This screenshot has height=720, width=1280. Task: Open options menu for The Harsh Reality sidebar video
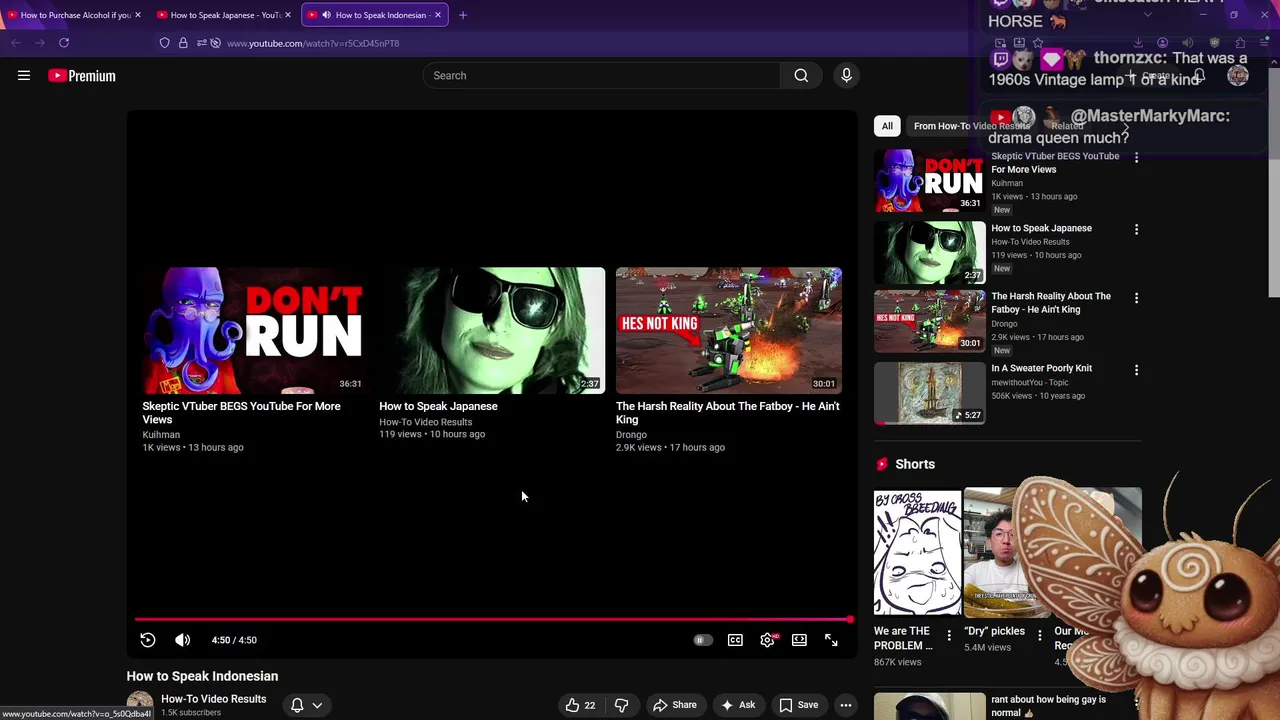pyautogui.click(x=1136, y=298)
